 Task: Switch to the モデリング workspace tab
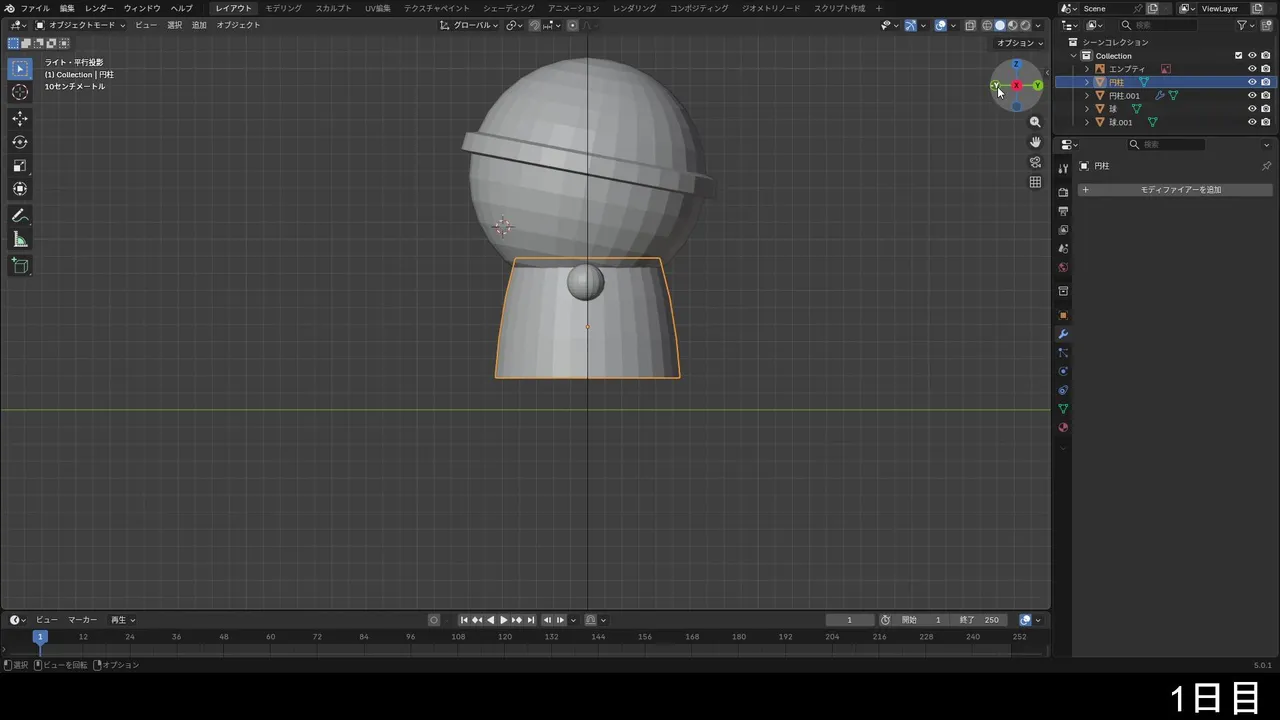[x=283, y=8]
